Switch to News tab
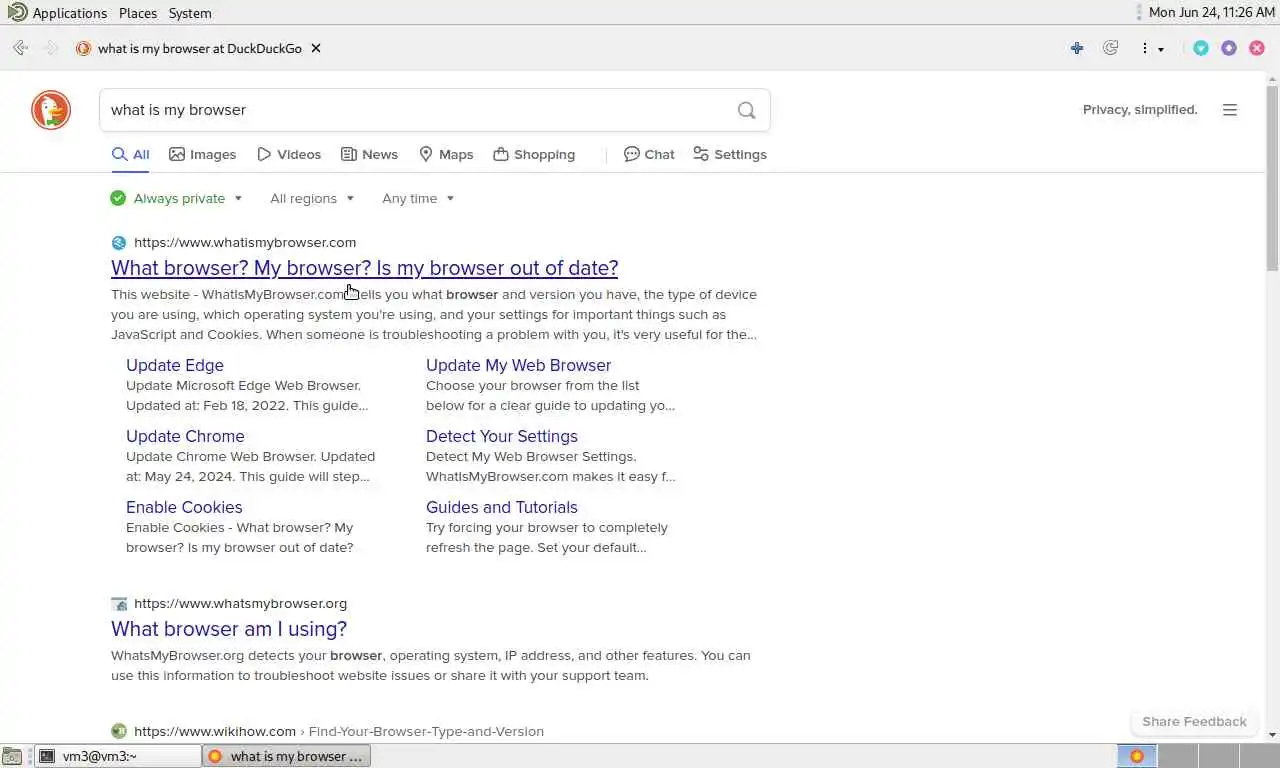 369,154
